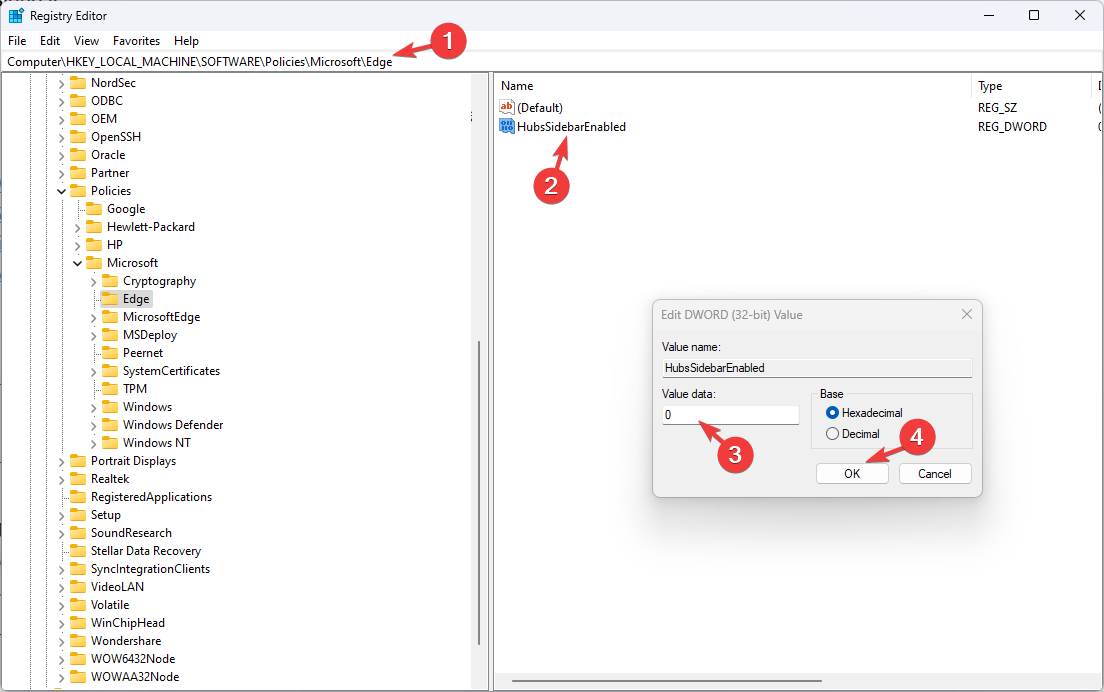Select the SyncIntegrationClients key

tap(150, 569)
